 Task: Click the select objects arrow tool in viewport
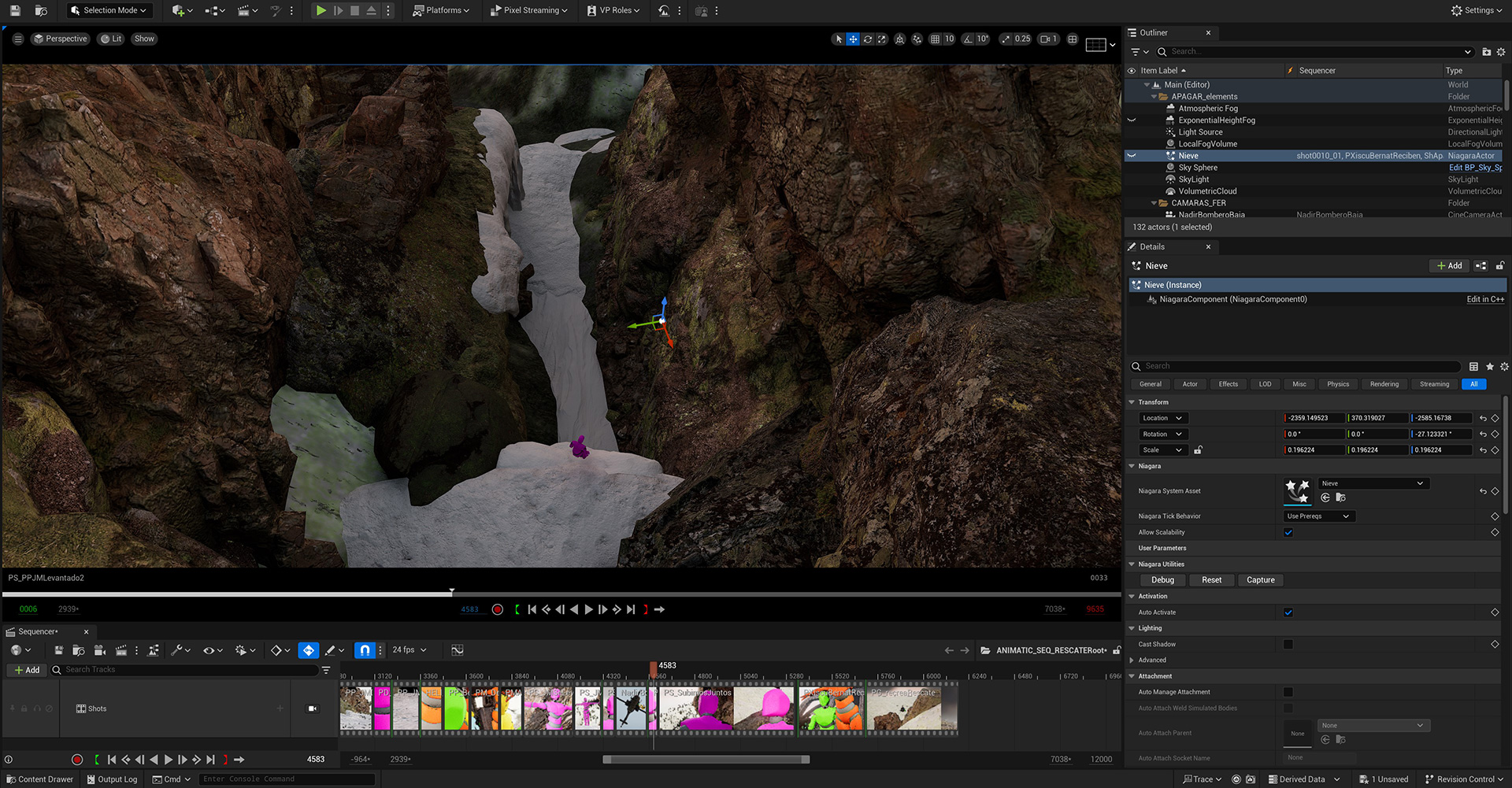pyautogui.click(x=839, y=39)
